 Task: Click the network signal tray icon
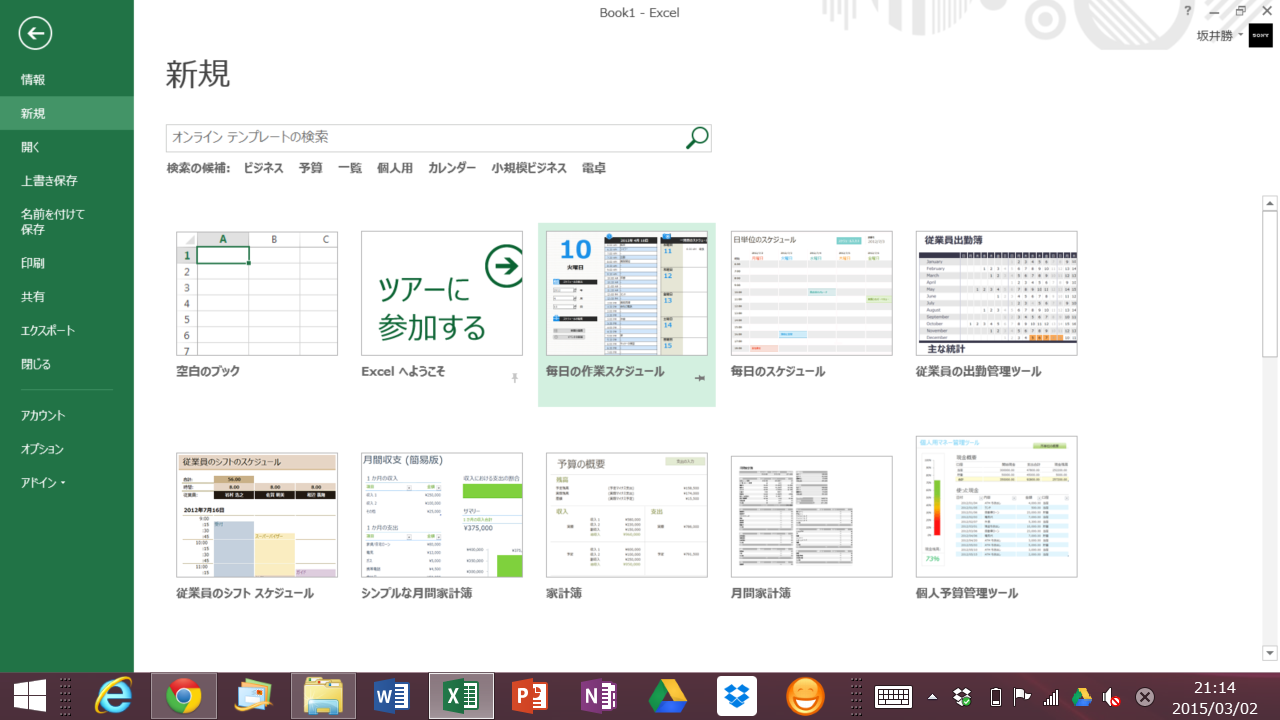pyautogui.click(x=1051, y=697)
